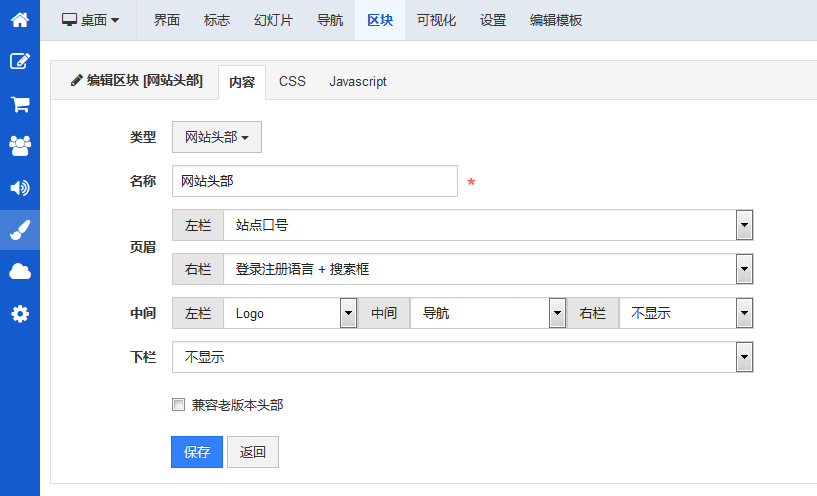Select the users group sidebar icon

click(19, 146)
